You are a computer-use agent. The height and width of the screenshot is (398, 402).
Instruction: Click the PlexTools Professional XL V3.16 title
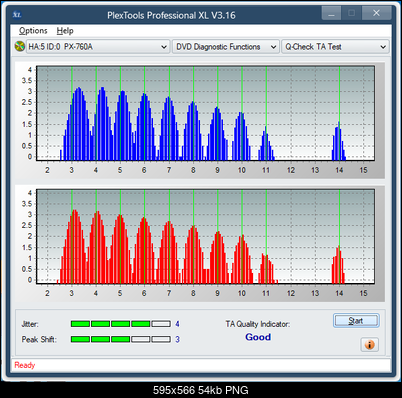[x=171, y=15]
